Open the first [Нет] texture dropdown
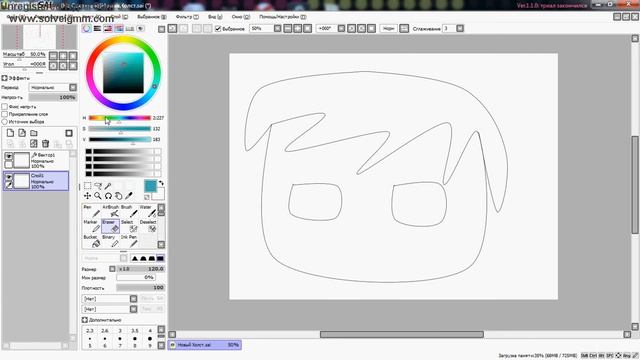This screenshot has width=640, height=360. (x=133, y=299)
